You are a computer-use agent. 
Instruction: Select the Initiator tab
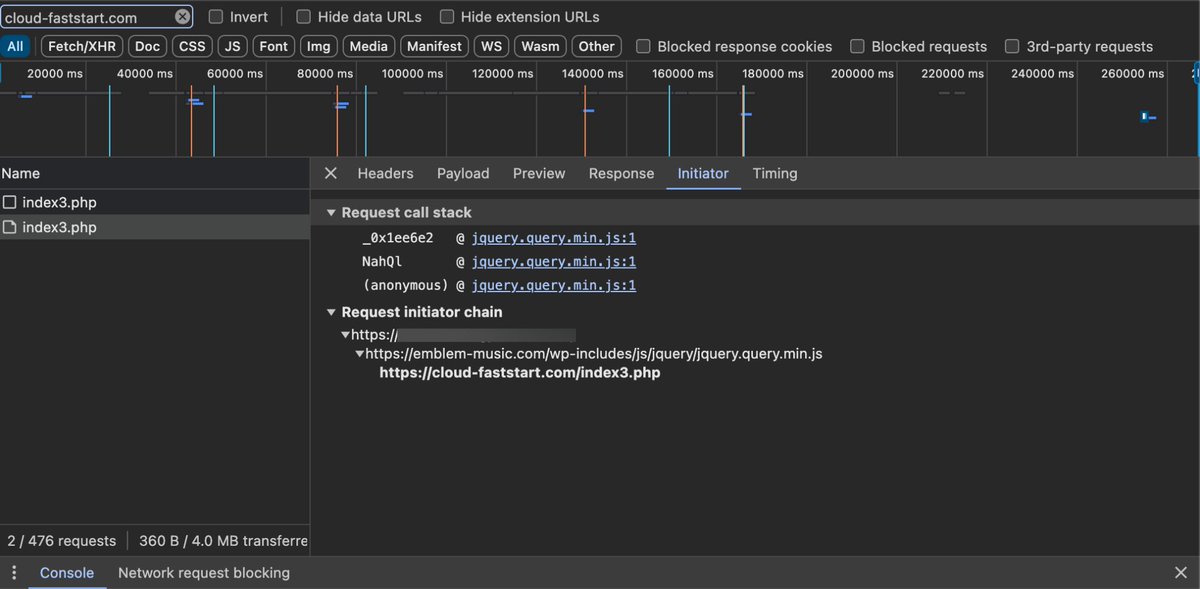pos(703,173)
